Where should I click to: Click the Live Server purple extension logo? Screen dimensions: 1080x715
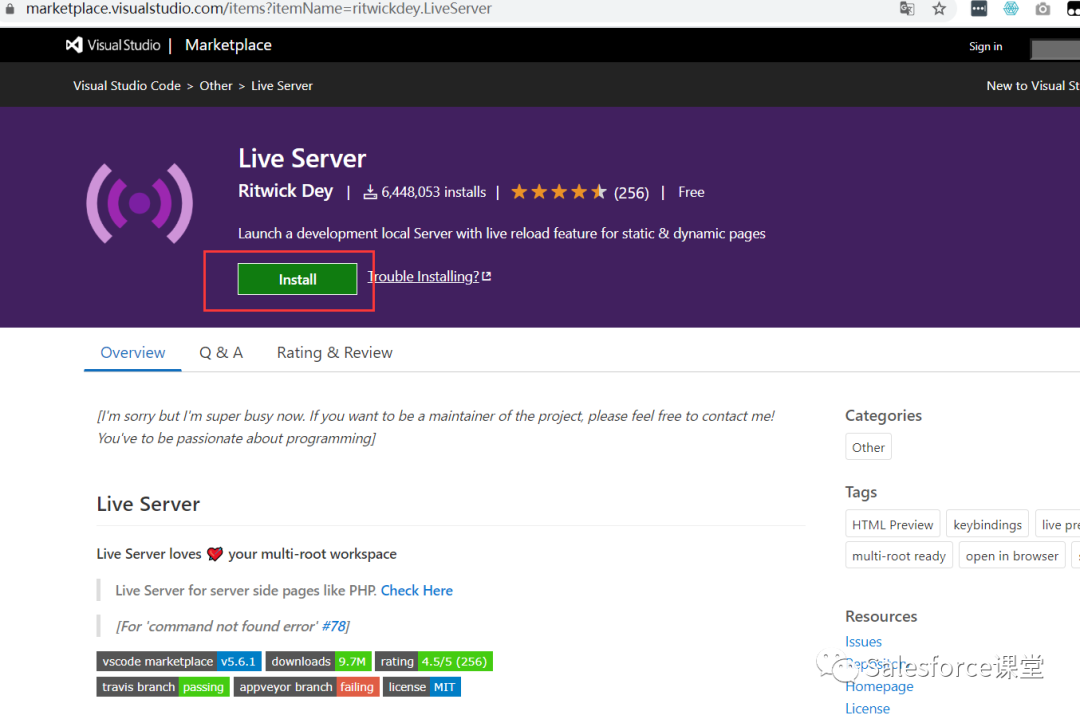[x=139, y=202]
